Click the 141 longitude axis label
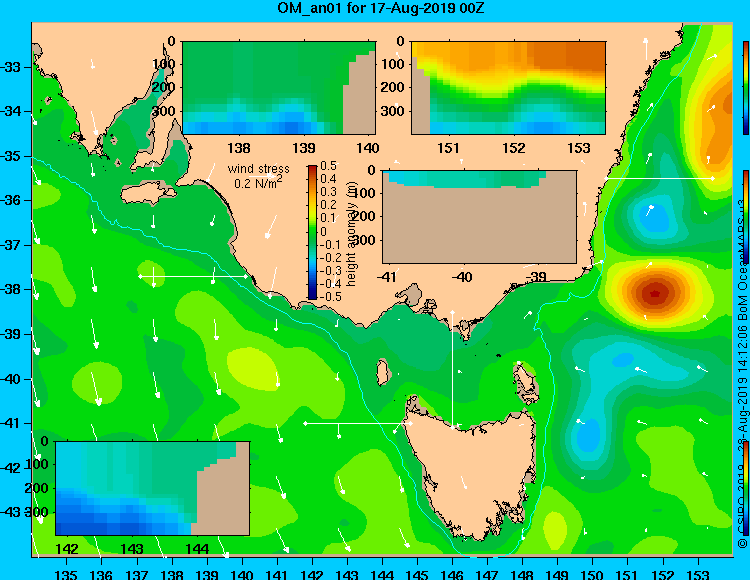 tap(276, 574)
